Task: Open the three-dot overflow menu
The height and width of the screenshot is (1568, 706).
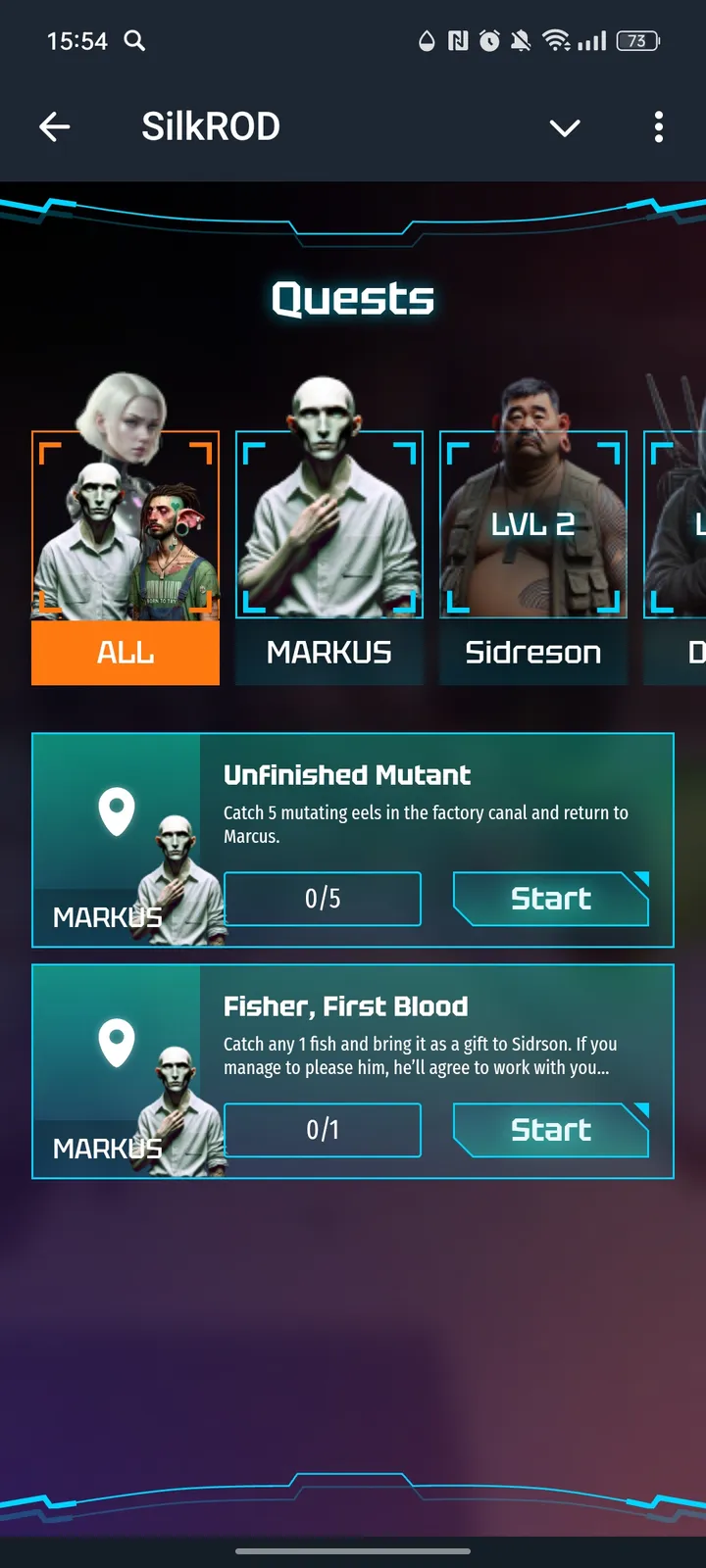Action: [x=659, y=126]
